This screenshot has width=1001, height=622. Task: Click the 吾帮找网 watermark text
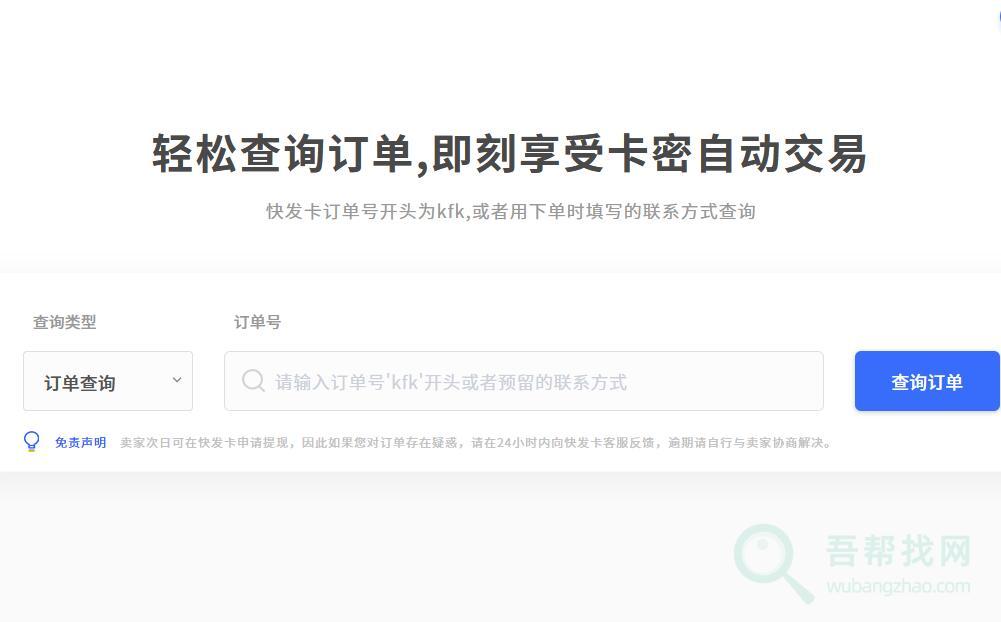[x=898, y=550]
